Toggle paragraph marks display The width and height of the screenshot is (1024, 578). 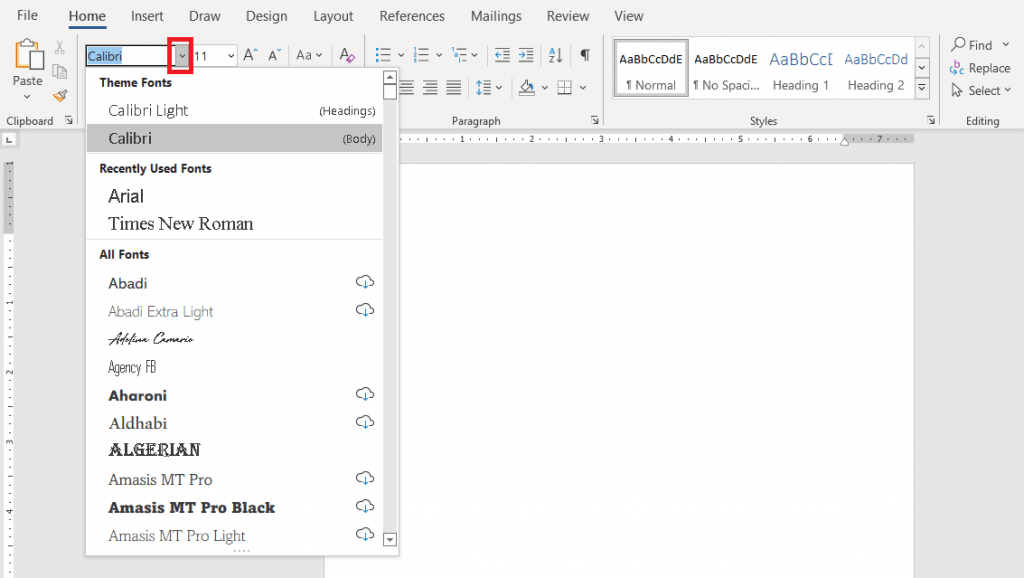[585, 55]
